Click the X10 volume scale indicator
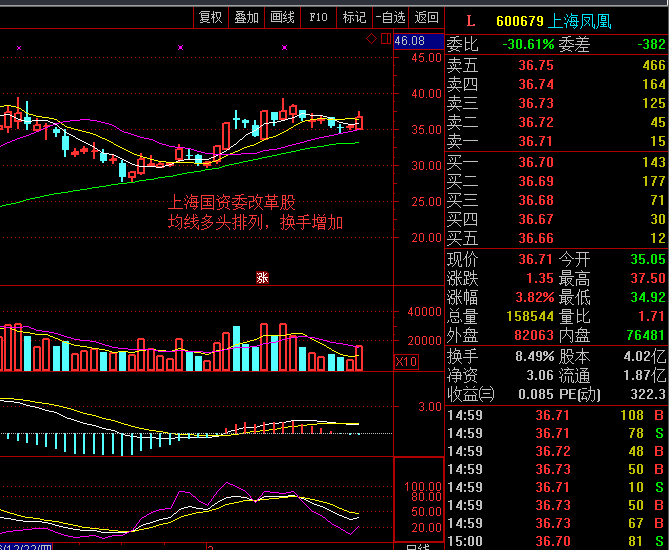The height and width of the screenshot is (550, 669). 406,362
